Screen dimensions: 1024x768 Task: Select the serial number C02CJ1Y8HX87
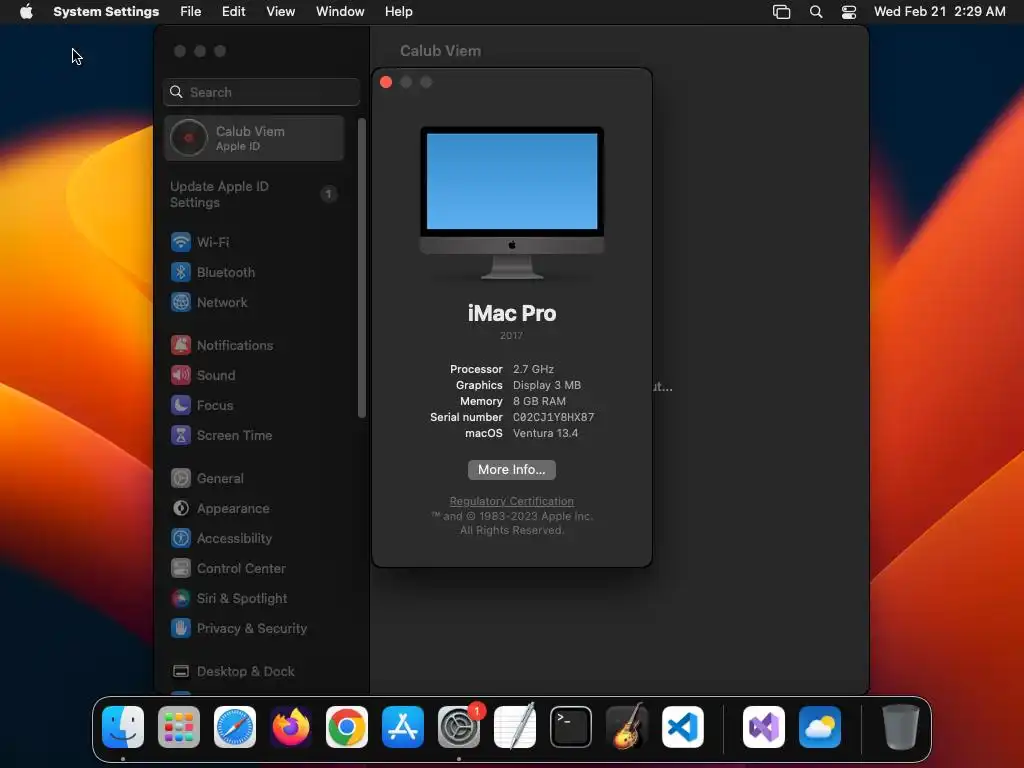553,417
